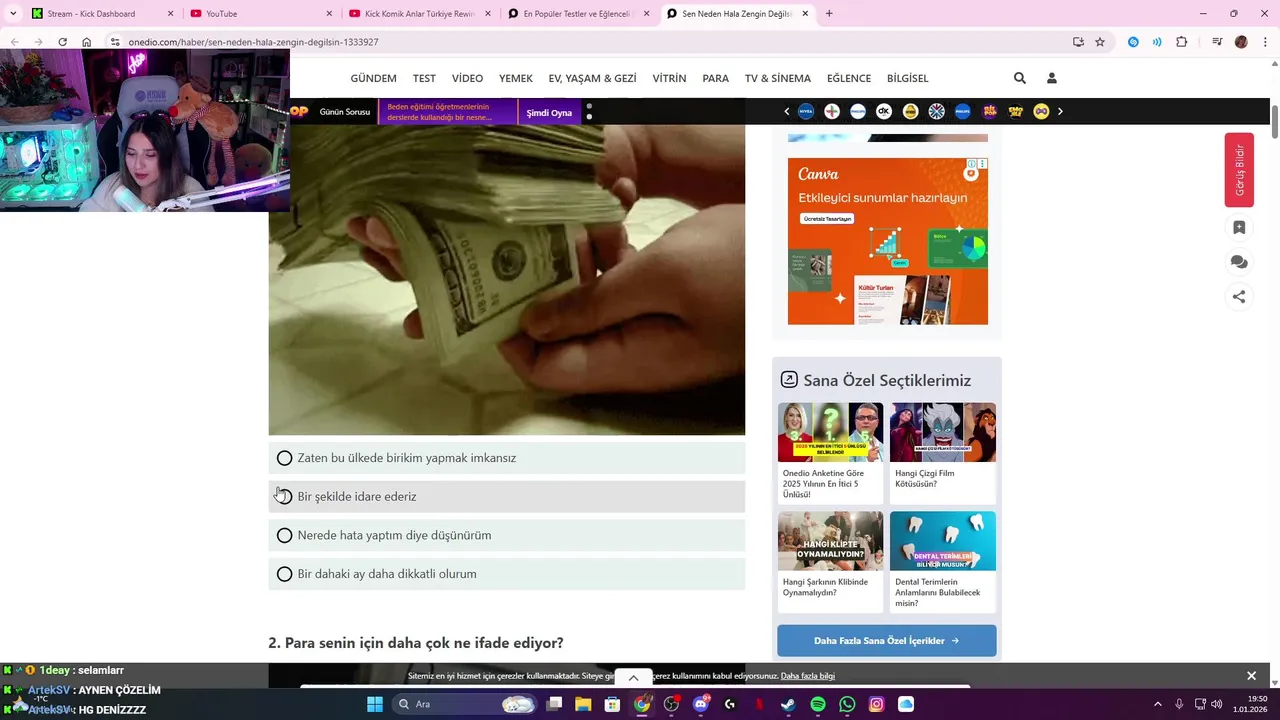This screenshot has width=1280, height=720.
Task: Click the snowflake brand logo in carousel
Action: point(936,112)
